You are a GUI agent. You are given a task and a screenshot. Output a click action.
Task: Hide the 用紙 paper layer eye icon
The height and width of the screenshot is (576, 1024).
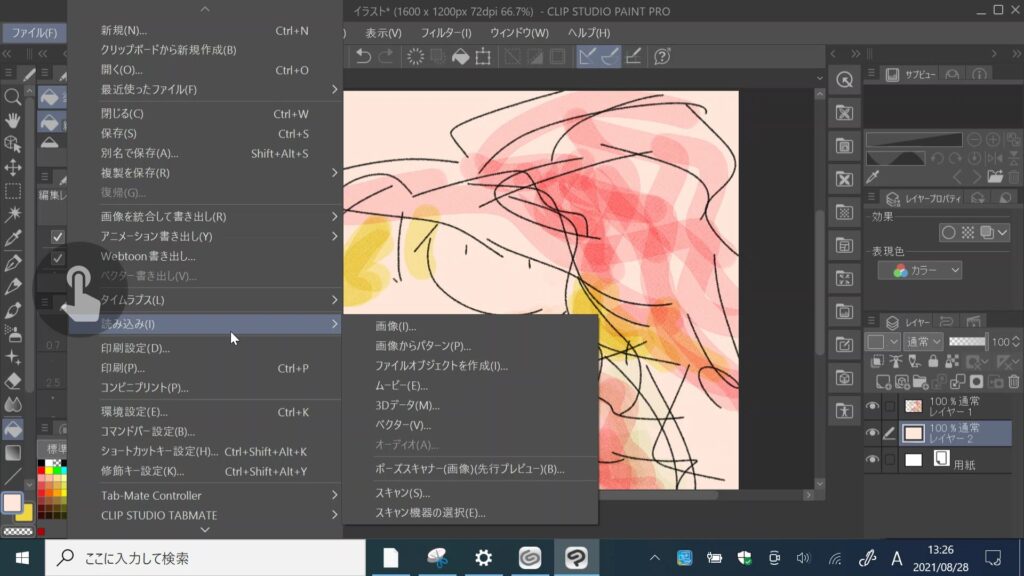click(872, 460)
